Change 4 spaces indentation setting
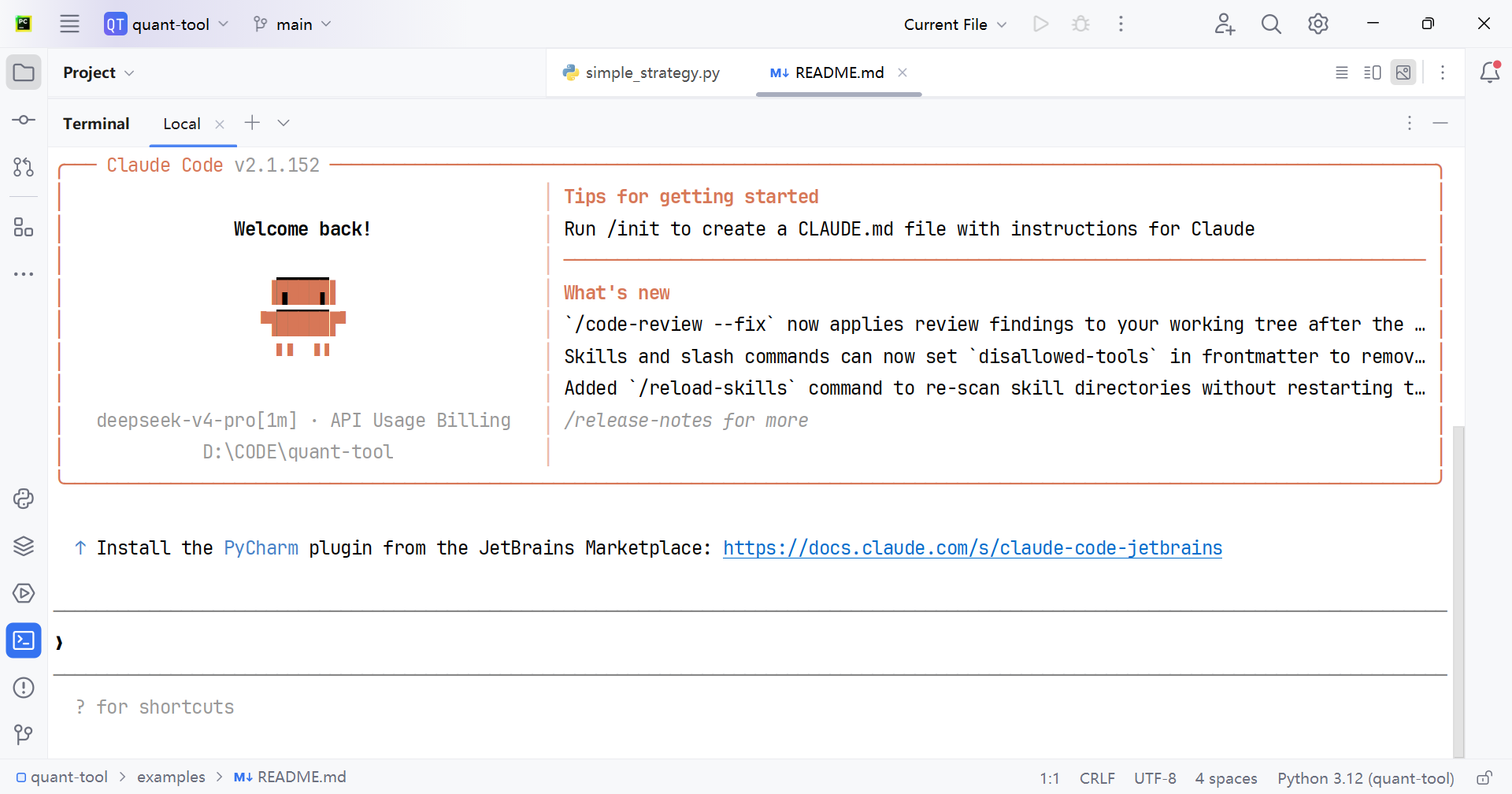 1226,778
